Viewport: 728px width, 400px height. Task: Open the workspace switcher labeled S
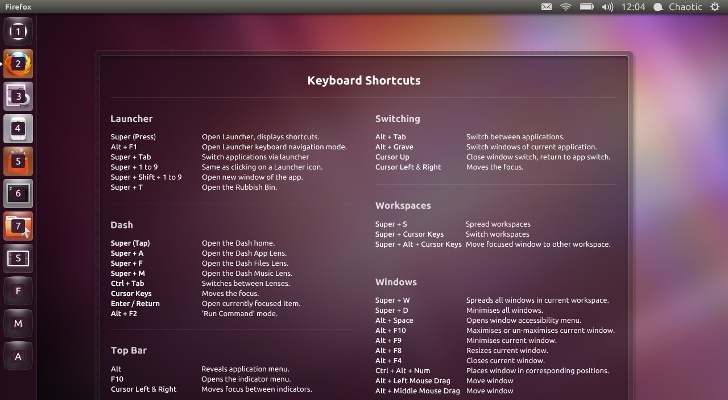click(x=18, y=259)
